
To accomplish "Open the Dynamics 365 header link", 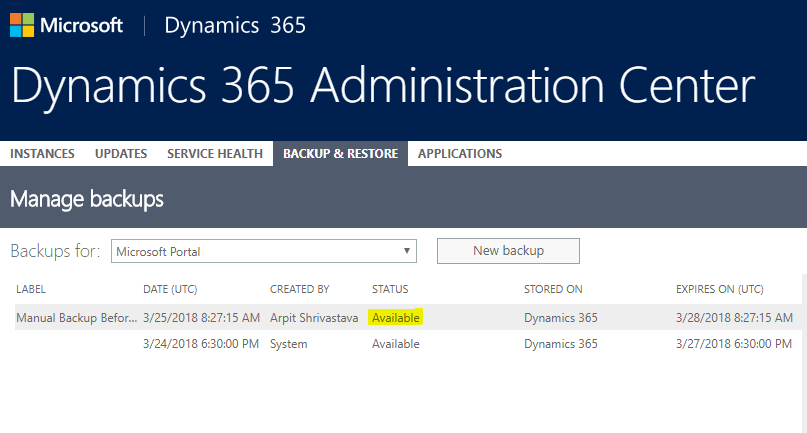I will click(x=235, y=25).
